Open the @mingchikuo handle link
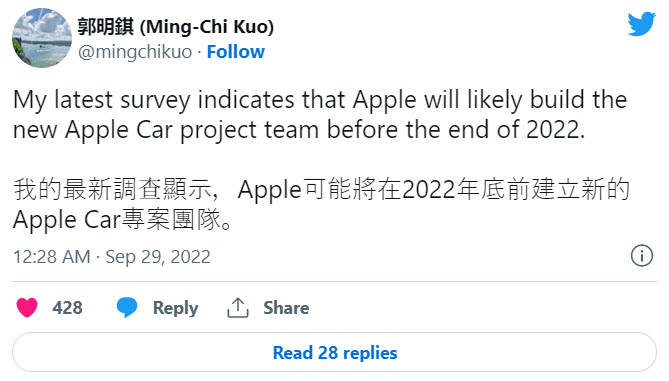669x381 pixels. [135, 52]
